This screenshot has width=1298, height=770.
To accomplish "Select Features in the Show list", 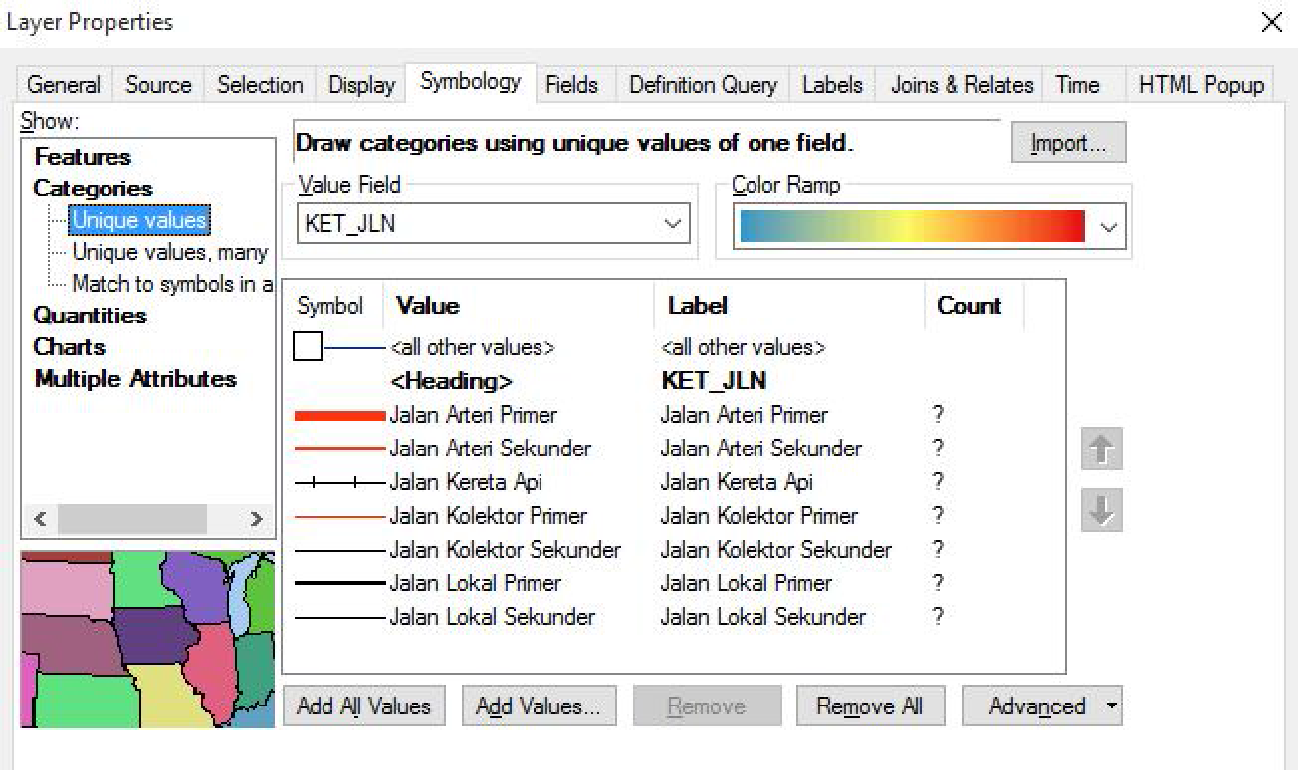I will point(82,157).
